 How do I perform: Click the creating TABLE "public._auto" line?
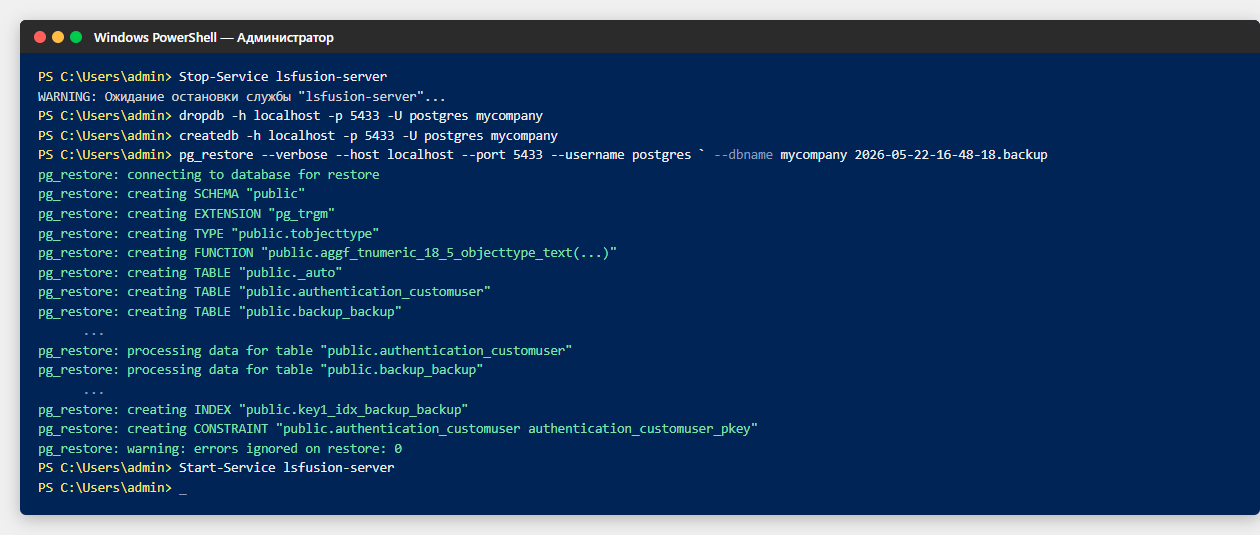tap(190, 272)
